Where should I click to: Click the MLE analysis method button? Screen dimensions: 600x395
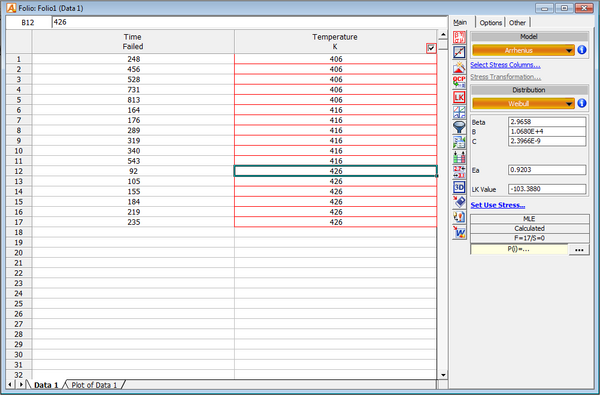530,219
